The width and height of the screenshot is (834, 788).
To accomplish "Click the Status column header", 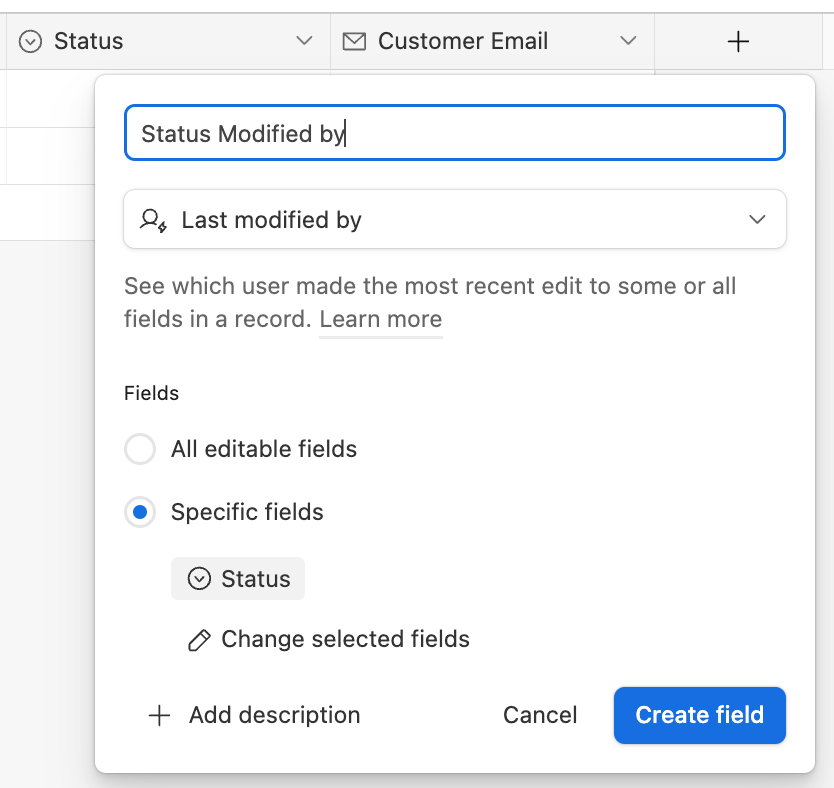I will point(169,41).
